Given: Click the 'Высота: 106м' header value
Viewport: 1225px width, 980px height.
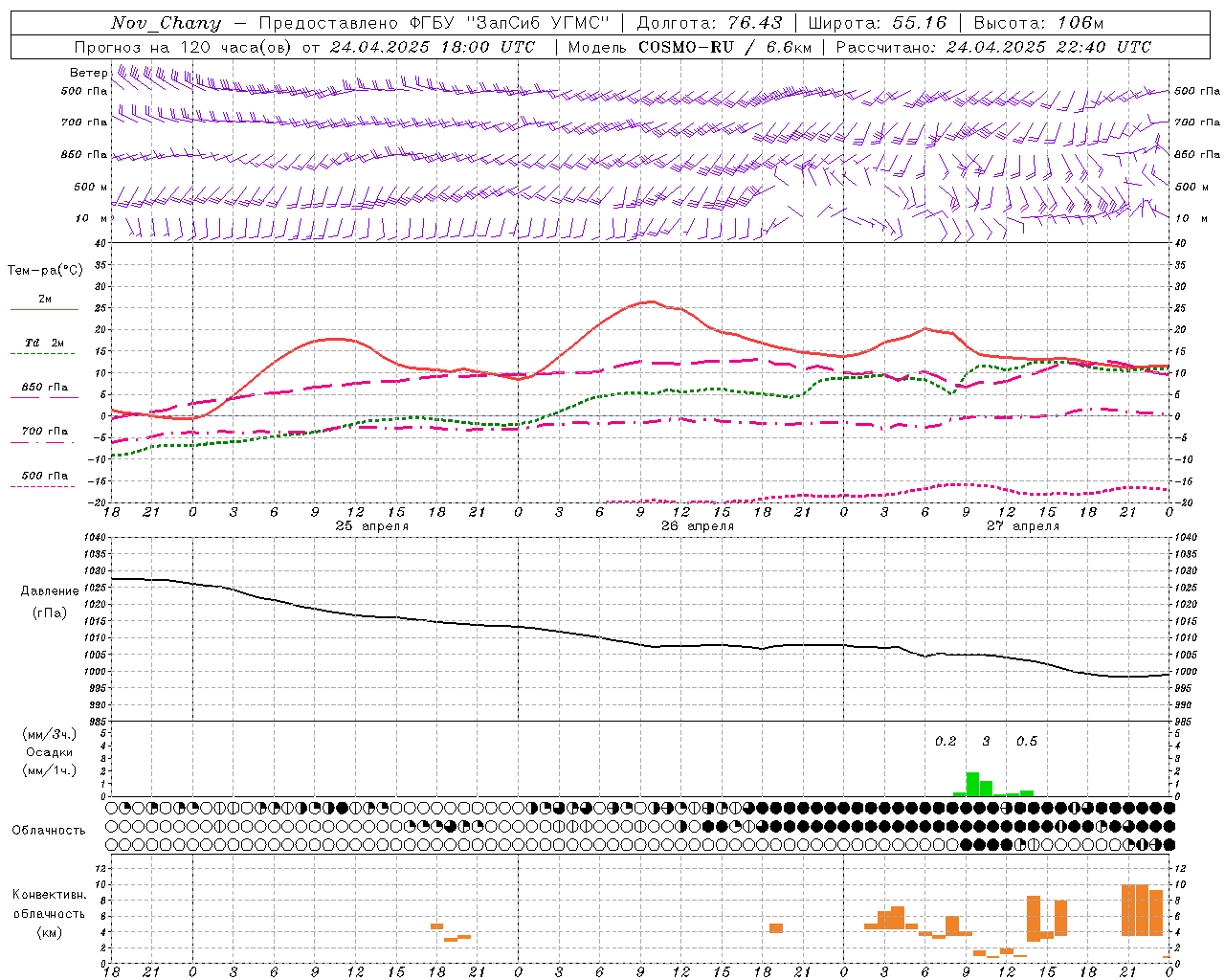Looking at the screenshot, I should point(1038,23).
